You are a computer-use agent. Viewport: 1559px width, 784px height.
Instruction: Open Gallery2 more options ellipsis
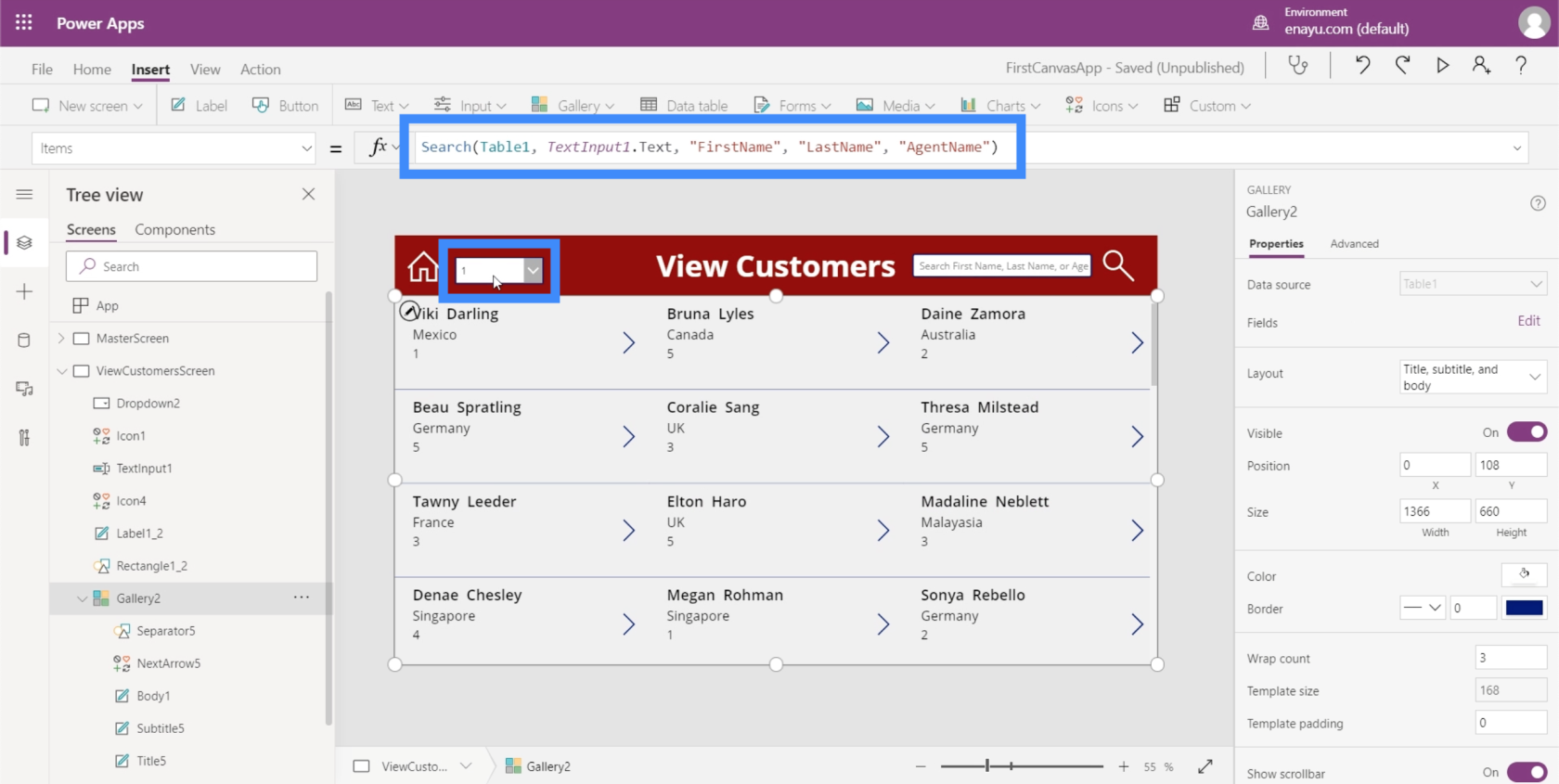pos(302,598)
